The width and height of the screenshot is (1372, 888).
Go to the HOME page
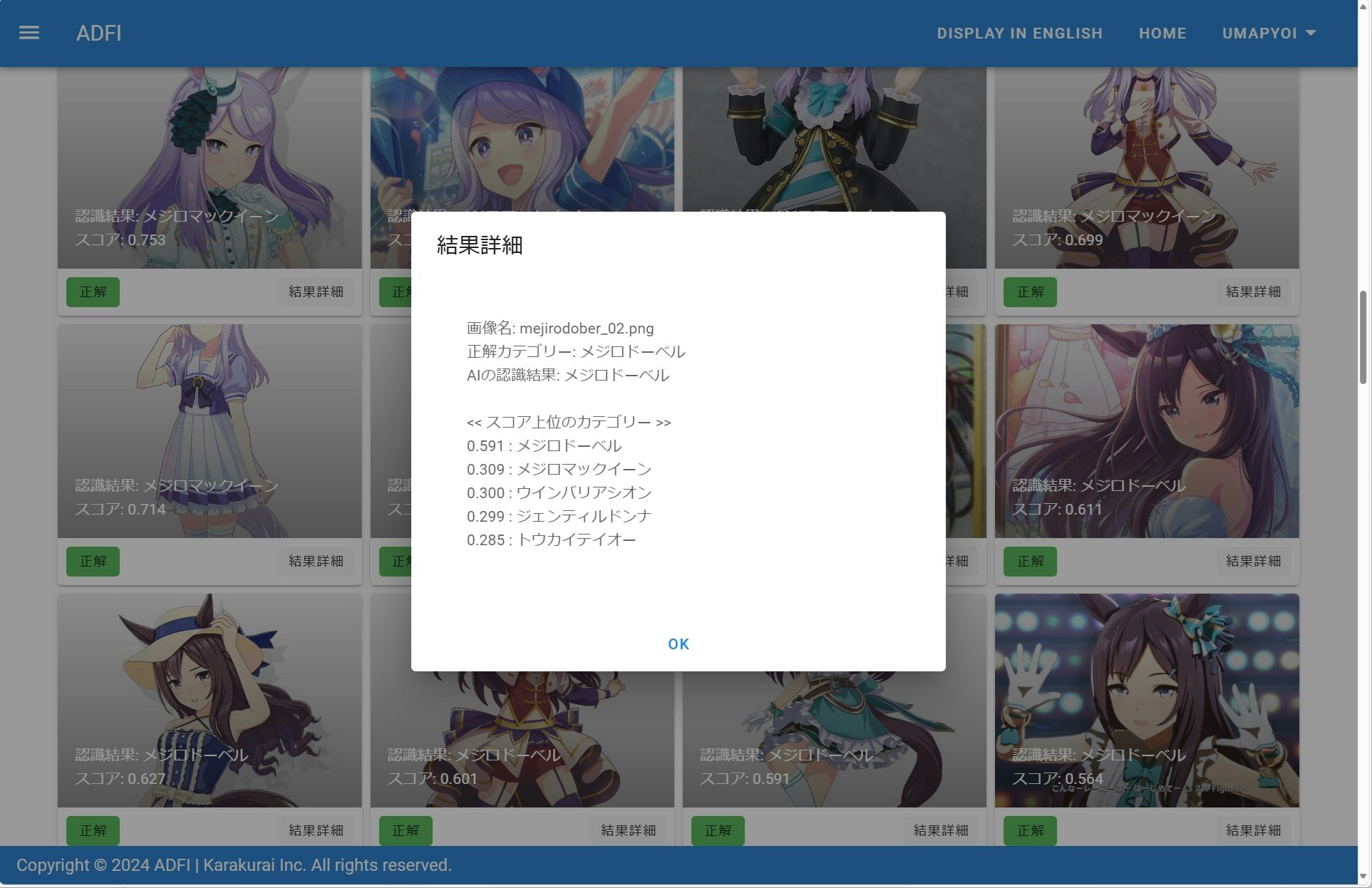tap(1162, 33)
